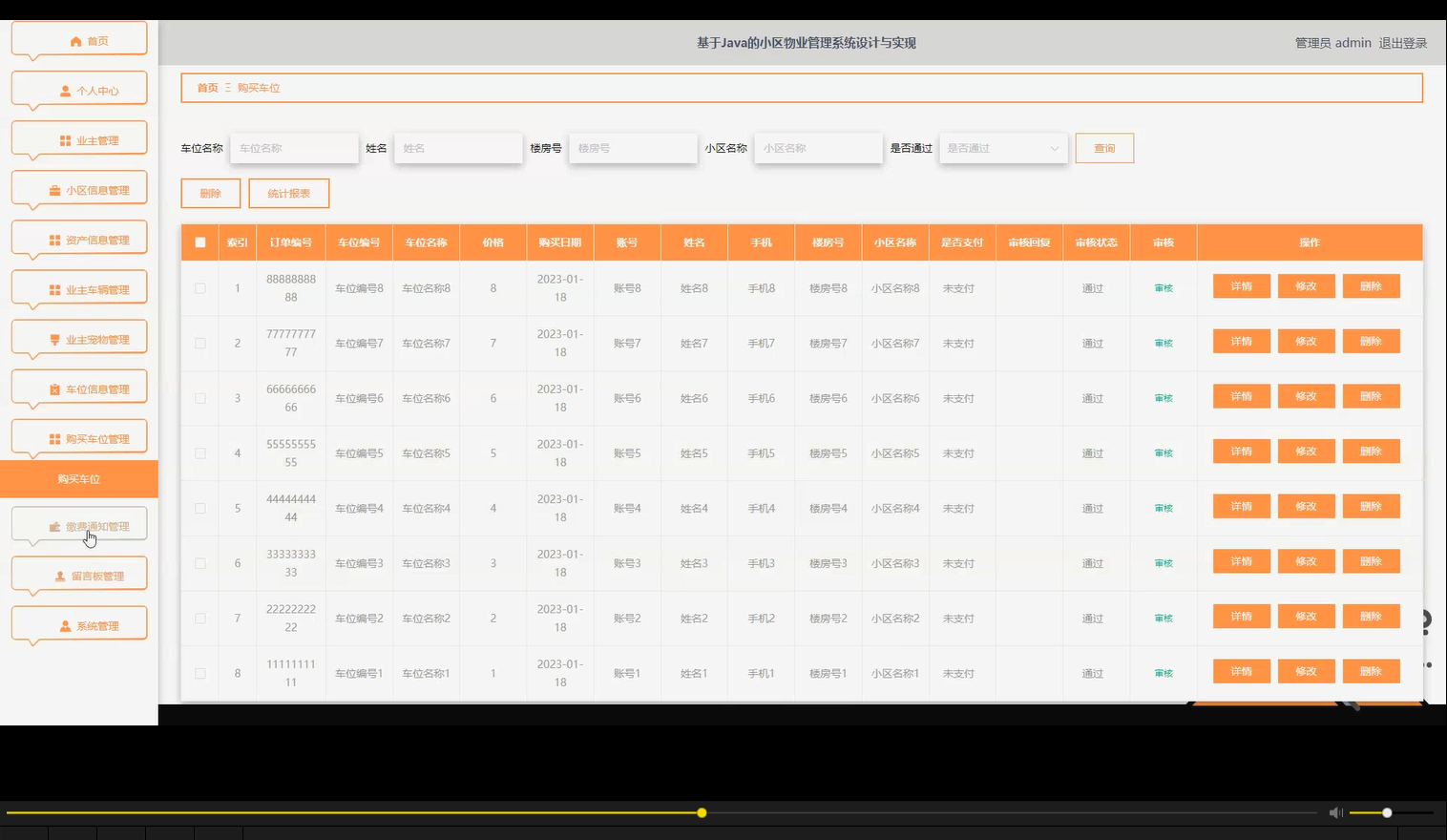Open 缴费通知管理 via its icon
Screen dimensions: 1447x840
[x=55, y=526]
